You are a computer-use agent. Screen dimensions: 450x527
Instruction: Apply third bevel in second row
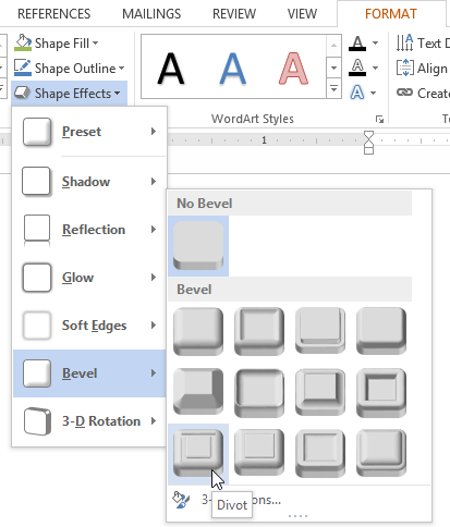(320, 392)
